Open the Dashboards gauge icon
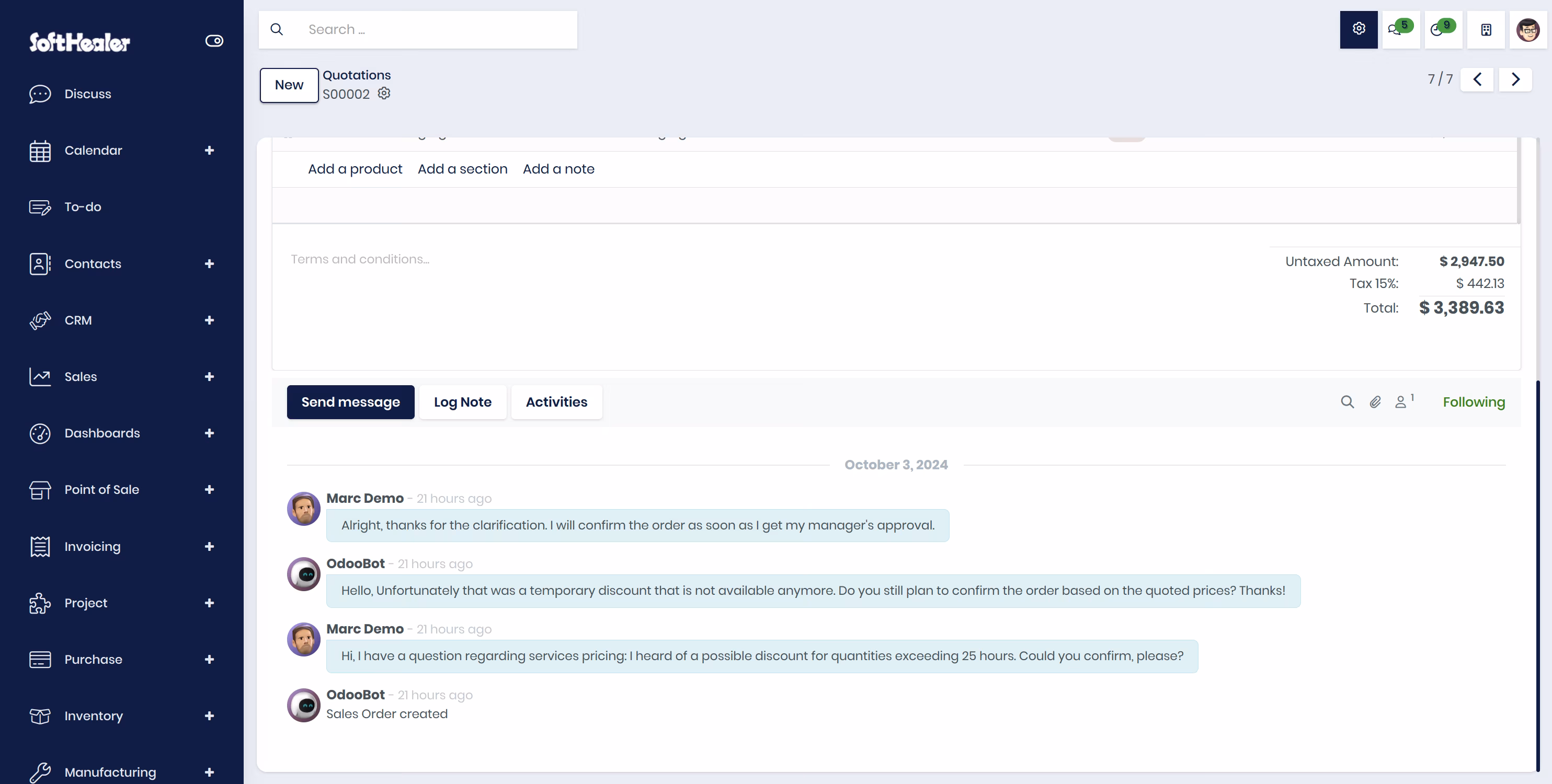 click(40, 433)
